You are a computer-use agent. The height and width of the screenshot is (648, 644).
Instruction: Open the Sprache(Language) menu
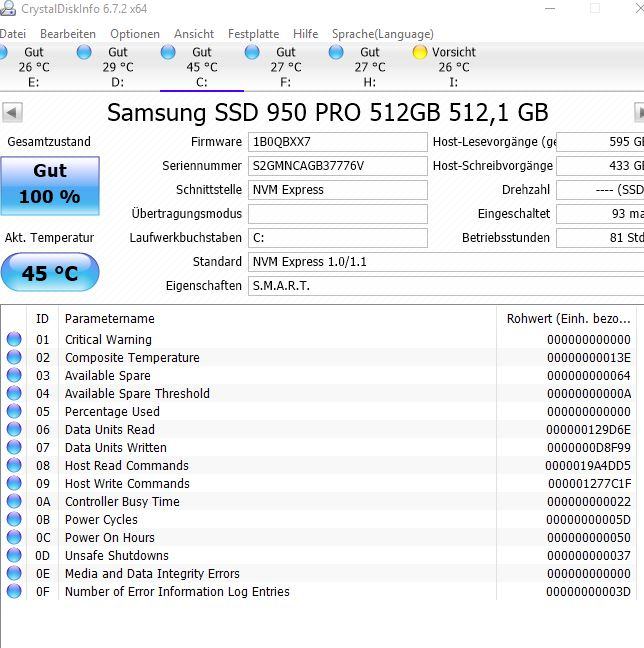point(383,34)
